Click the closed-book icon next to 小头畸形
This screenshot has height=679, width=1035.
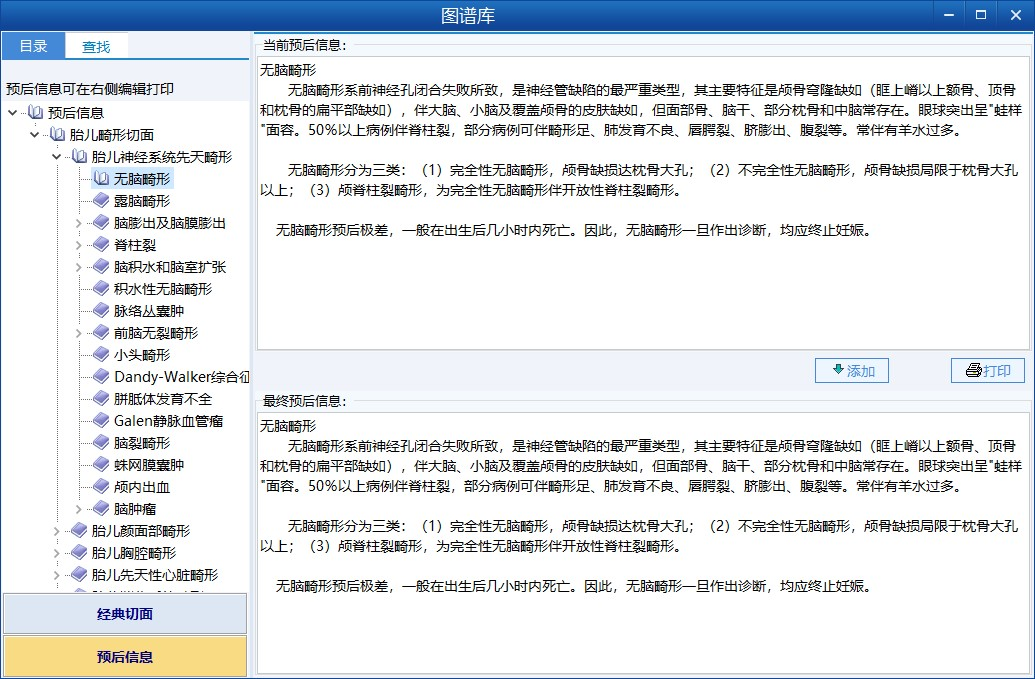tap(101, 355)
